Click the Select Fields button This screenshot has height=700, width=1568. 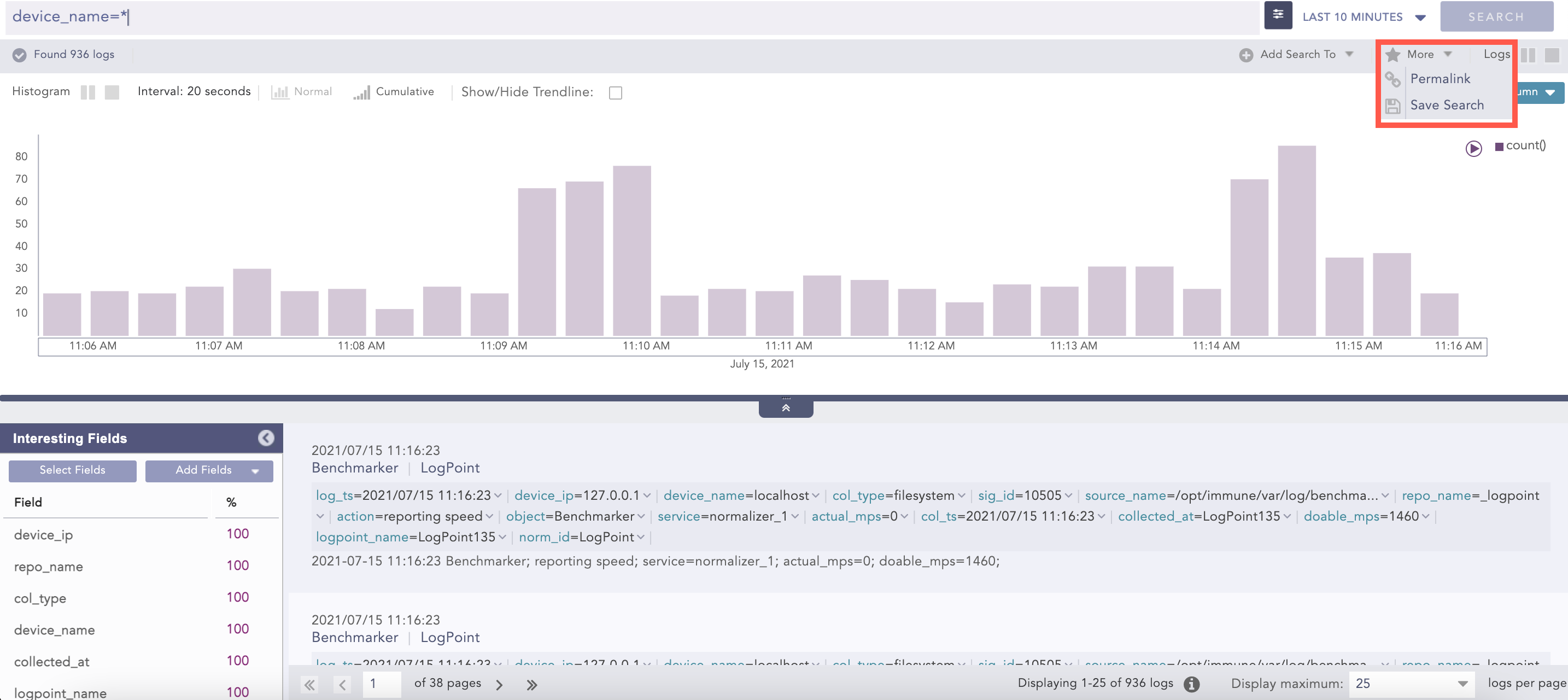pyautogui.click(x=72, y=470)
